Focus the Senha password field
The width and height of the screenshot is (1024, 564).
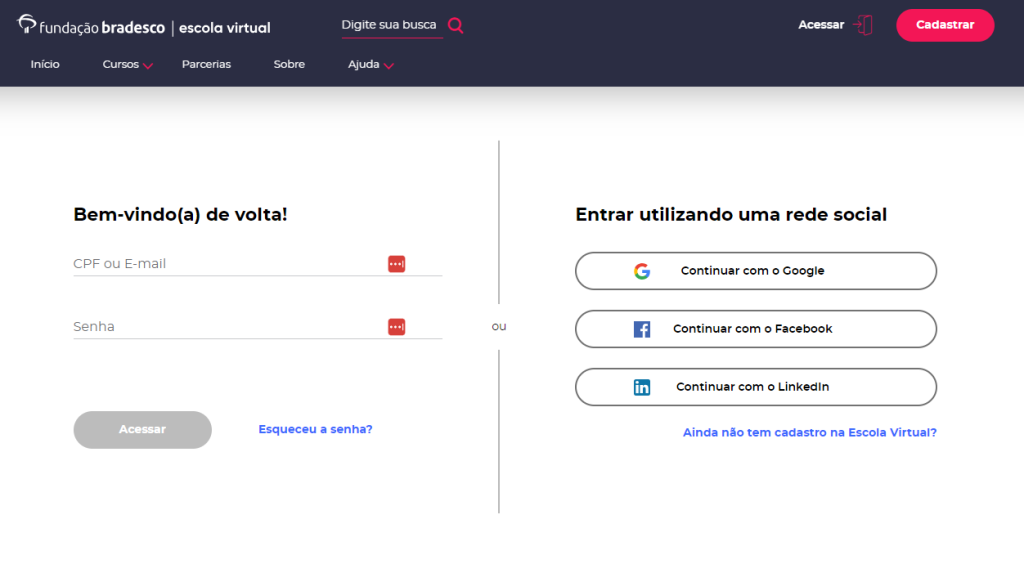point(257,326)
